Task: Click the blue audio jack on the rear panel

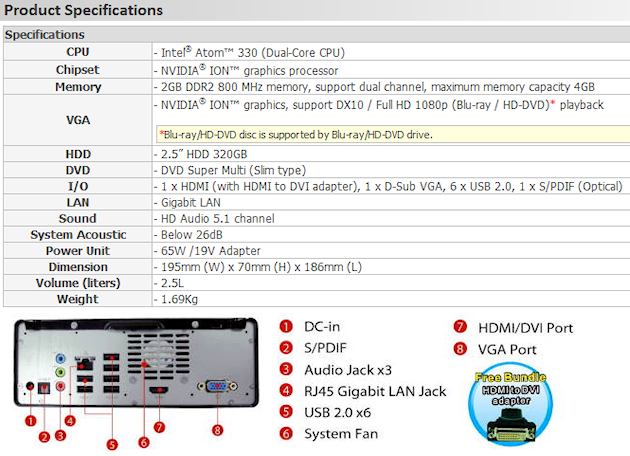Action: coord(60,358)
